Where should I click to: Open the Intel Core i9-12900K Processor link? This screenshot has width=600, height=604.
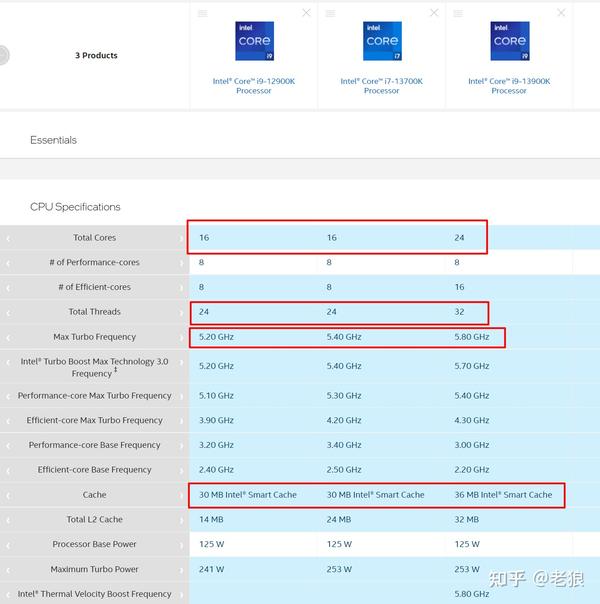254,86
